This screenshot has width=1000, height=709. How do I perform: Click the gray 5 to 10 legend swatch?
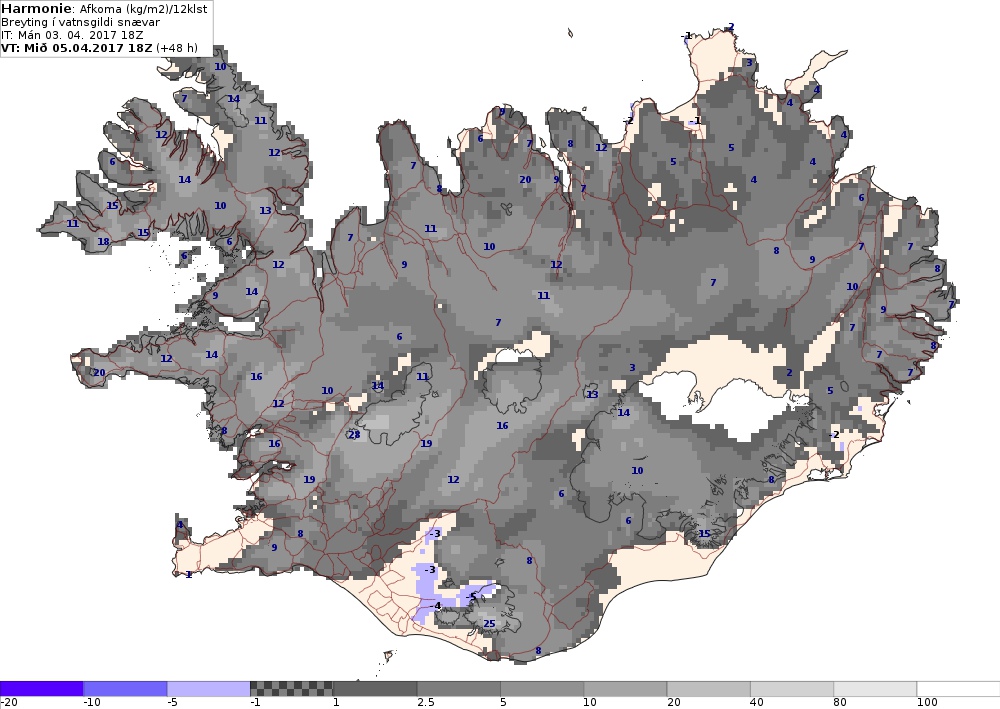point(542,689)
